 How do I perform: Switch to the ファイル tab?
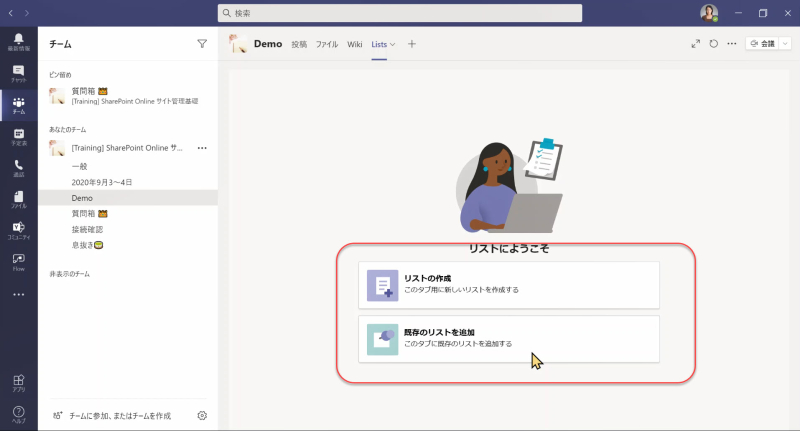(x=327, y=44)
